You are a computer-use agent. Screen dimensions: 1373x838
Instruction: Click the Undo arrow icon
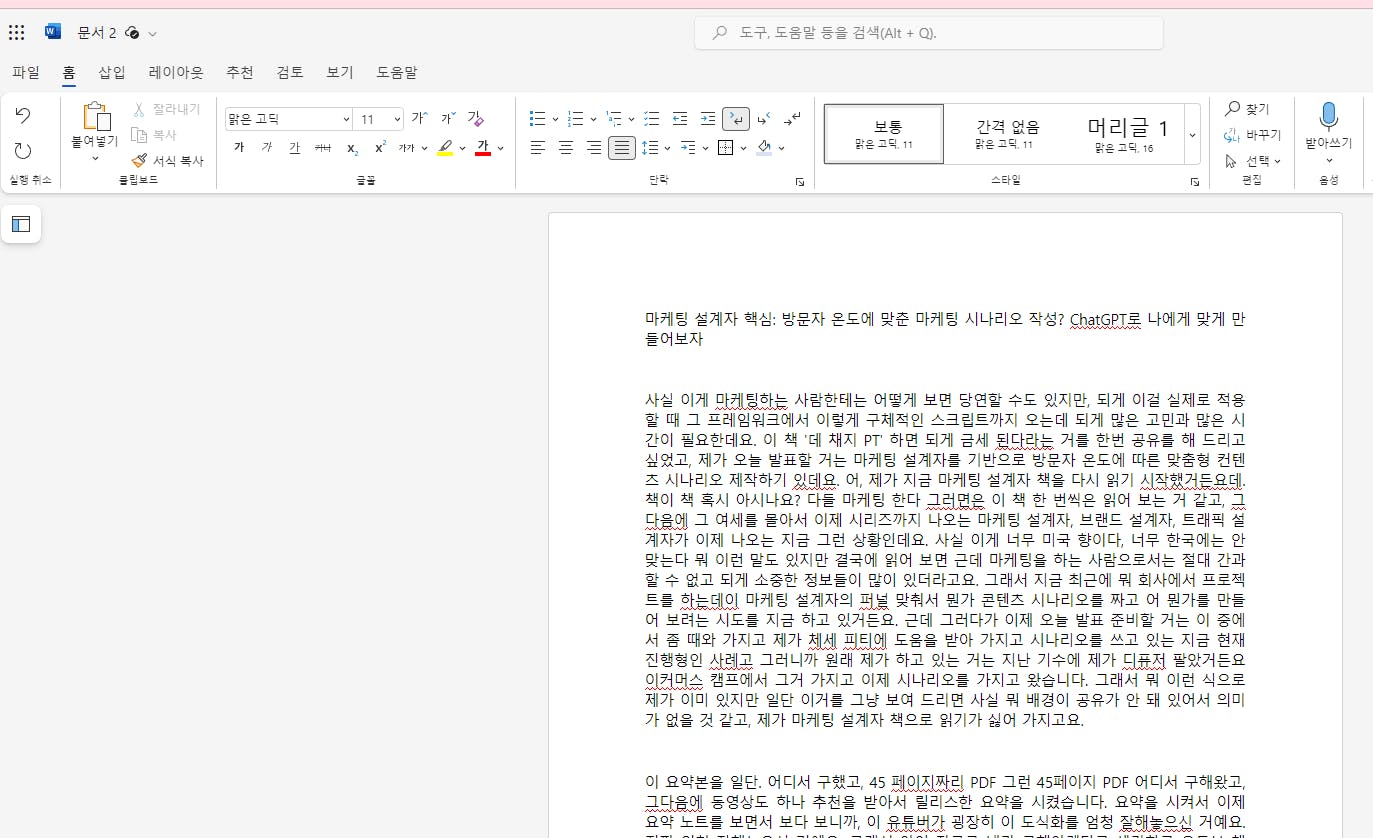(23, 116)
